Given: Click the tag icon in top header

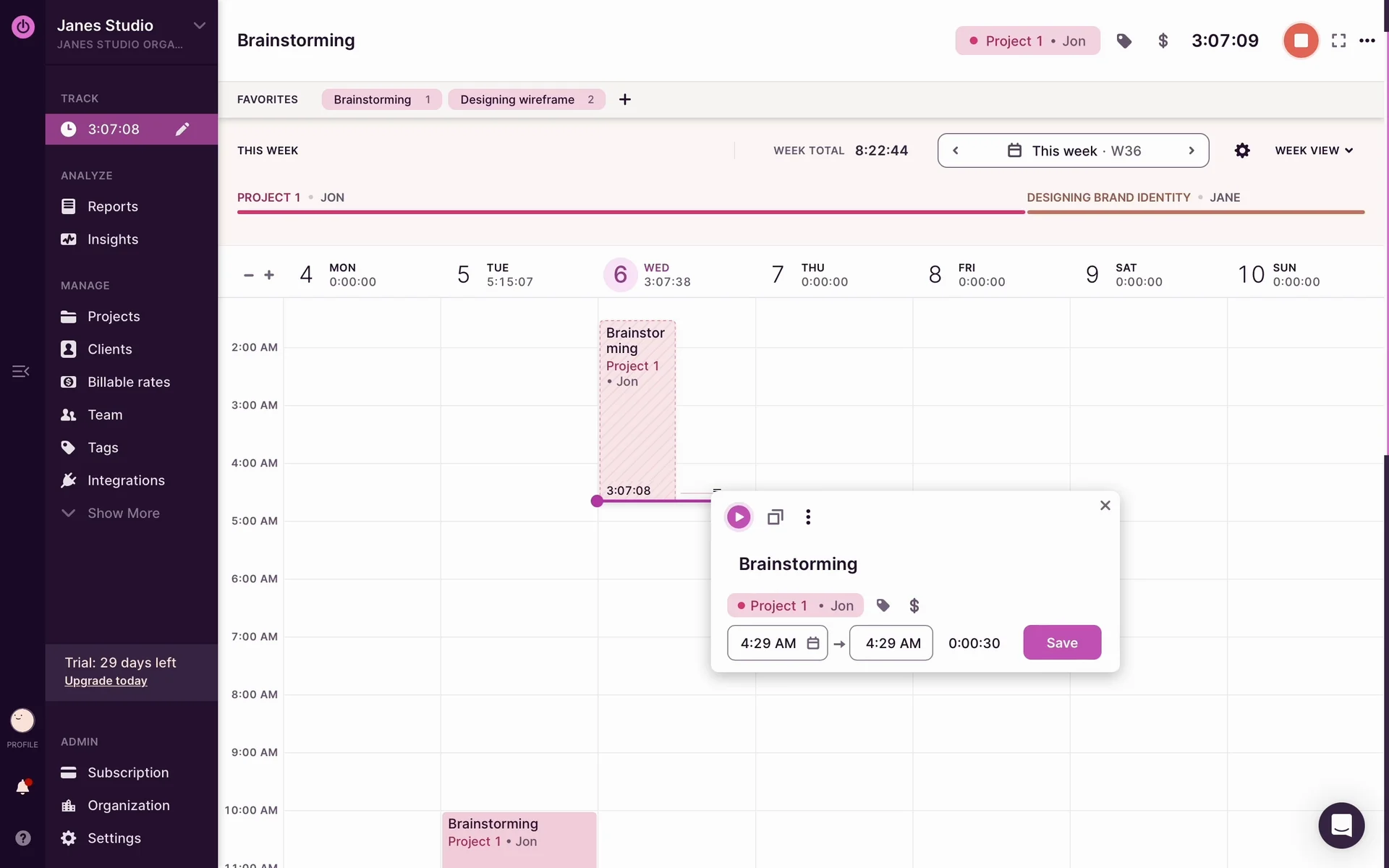Looking at the screenshot, I should [1123, 41].
